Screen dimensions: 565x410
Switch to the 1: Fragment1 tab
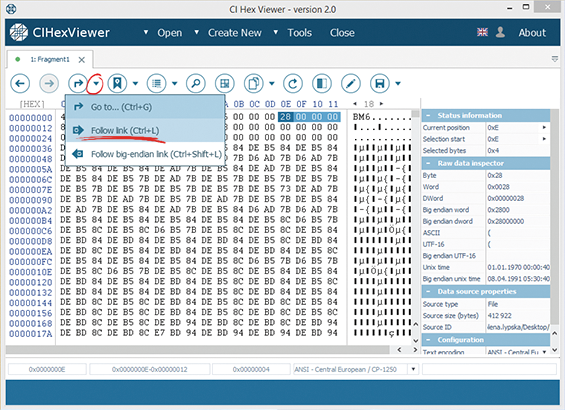50,59
